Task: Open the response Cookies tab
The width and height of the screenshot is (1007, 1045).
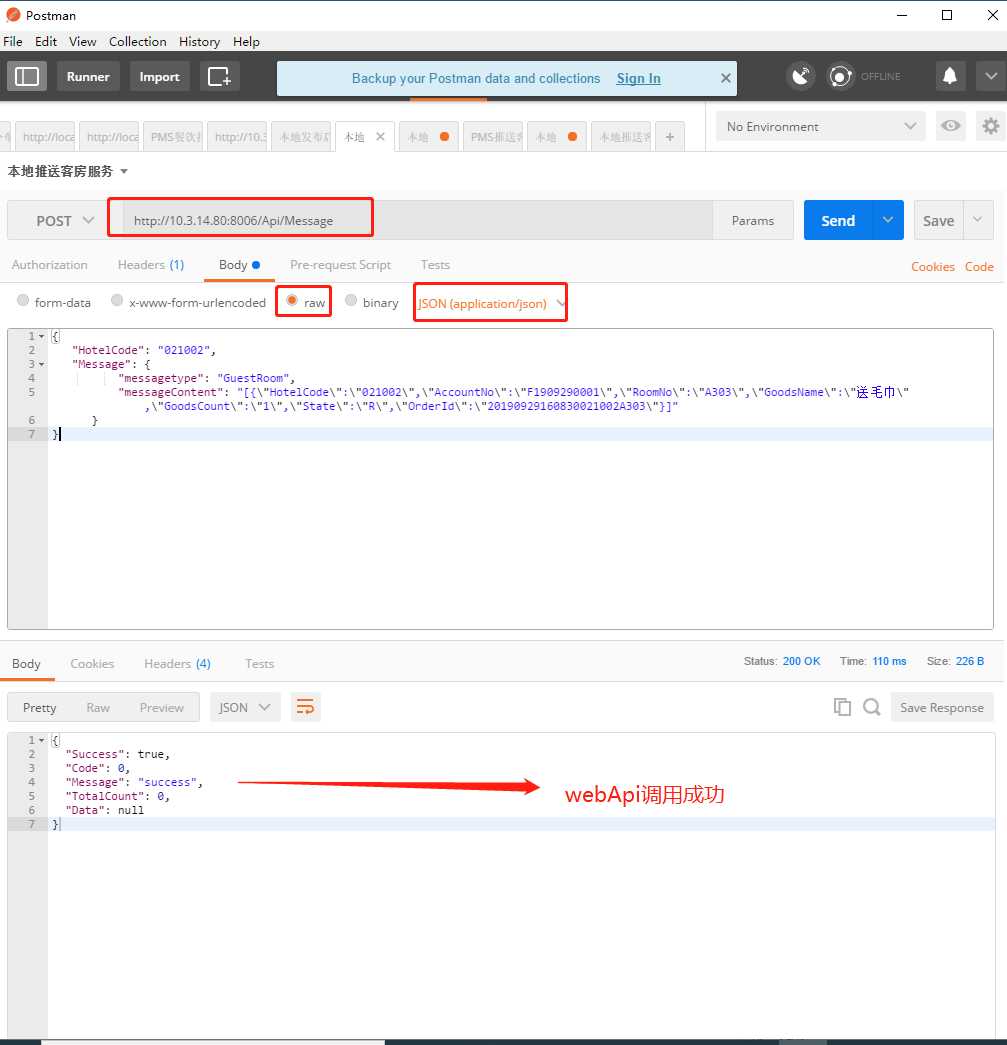Action: pyautogui.click(x=92, y=664)
